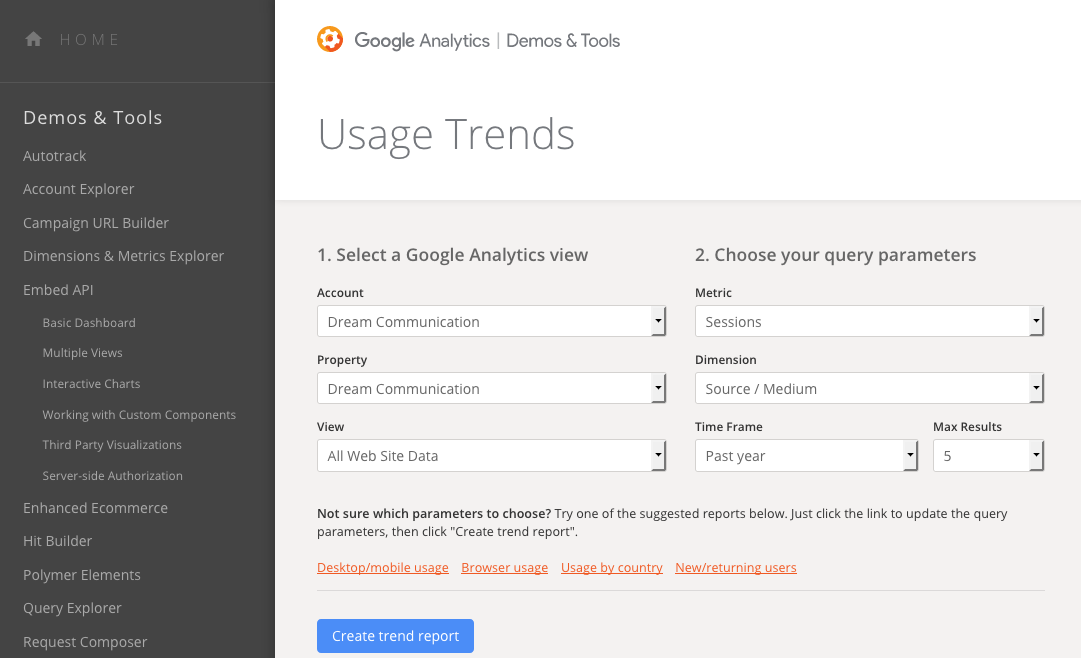The width and height of the screenshot is (1081, 658).
Task: Click the "2. Choose your query parameters" heading
Action: pos(836,255)
